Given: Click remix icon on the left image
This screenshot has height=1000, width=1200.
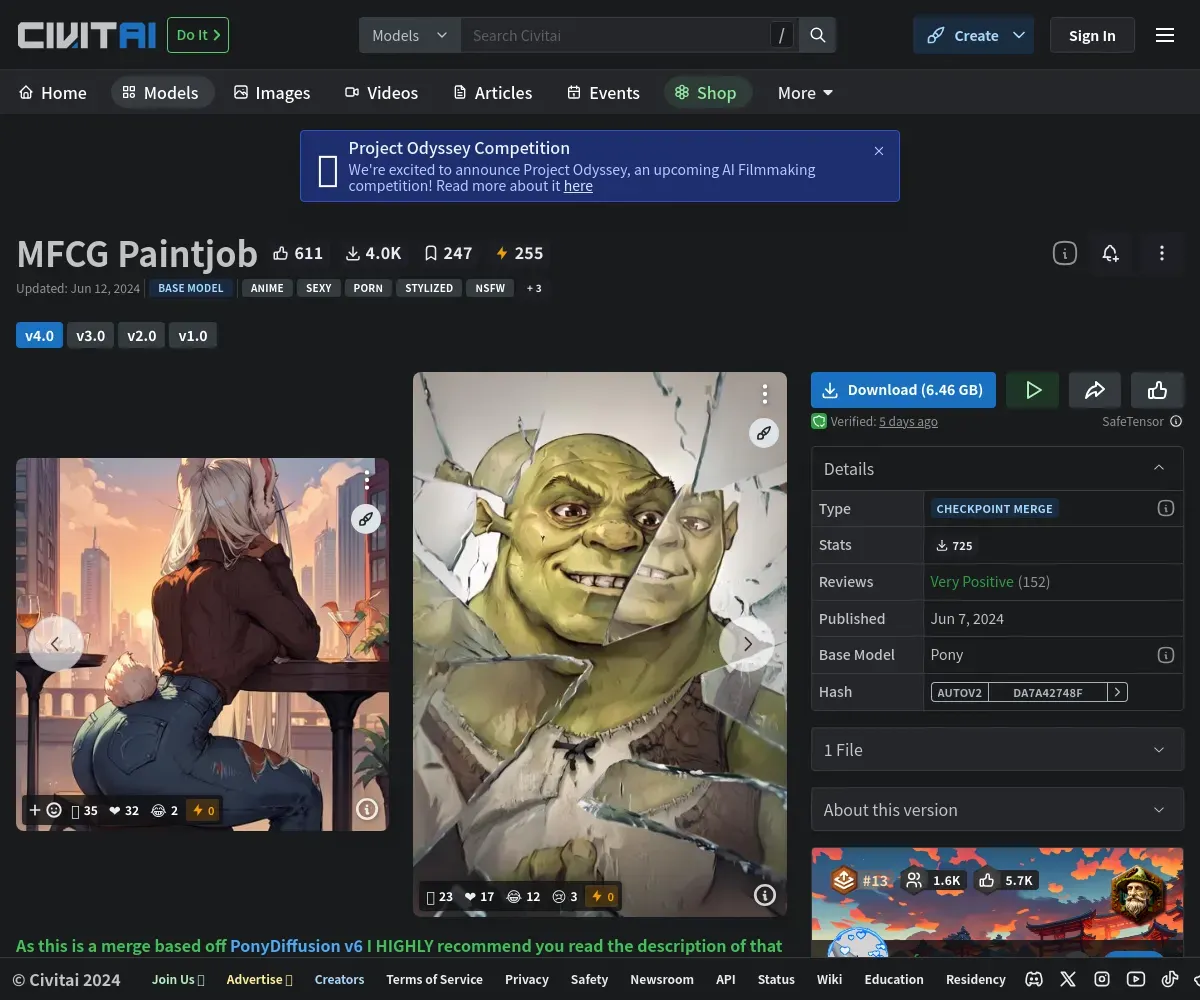Looking at the screenshot, I should coord(366,518).
